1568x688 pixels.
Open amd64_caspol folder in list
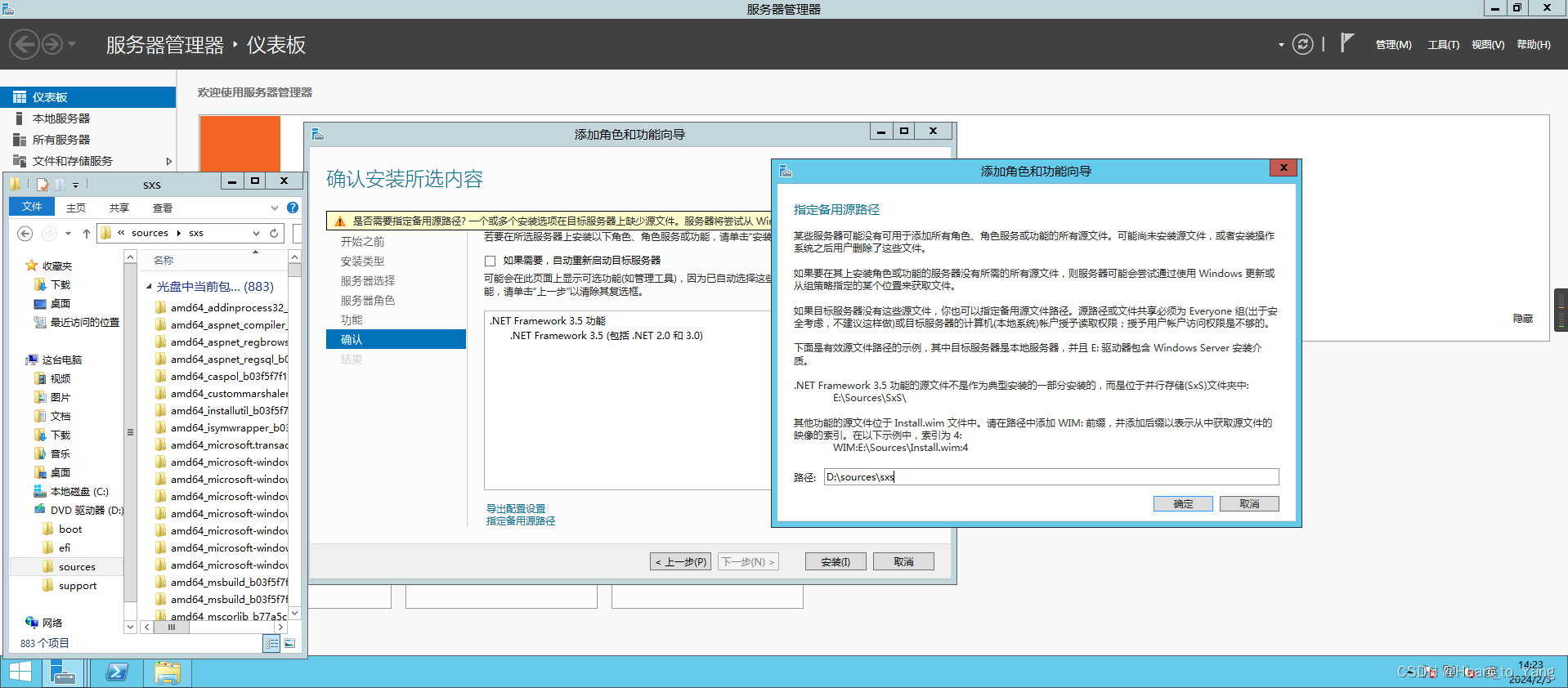[221, 377]
